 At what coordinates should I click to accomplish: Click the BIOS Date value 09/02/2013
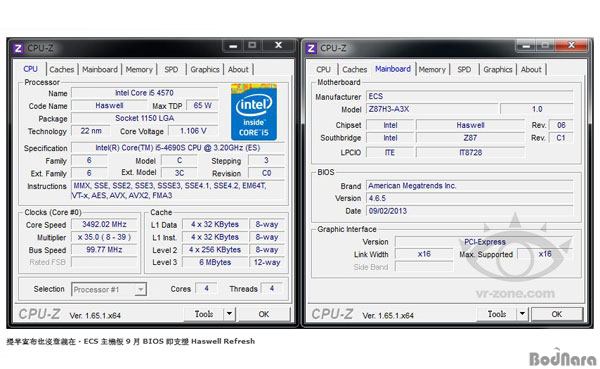click(x=470, y=211)
